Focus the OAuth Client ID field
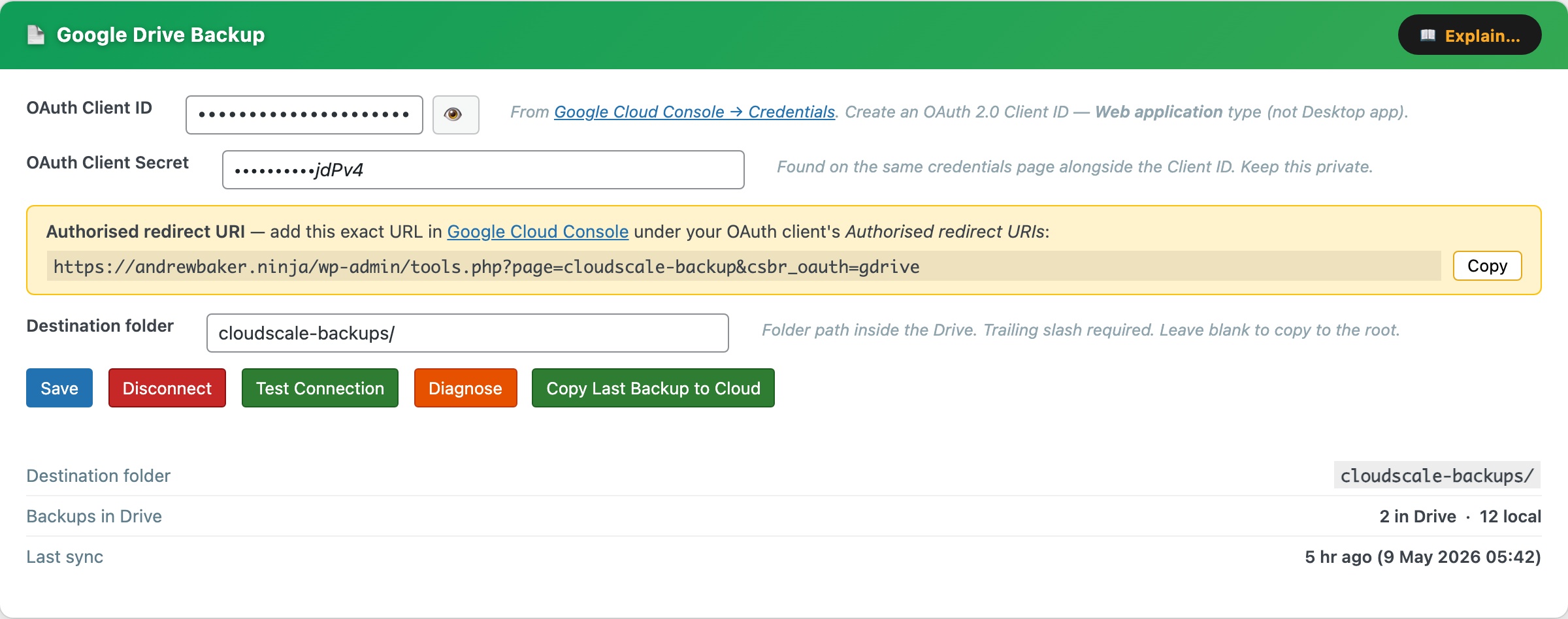The width and height of the screenshot is (1568, 619). pyautogui.click(x=304, y=115)
